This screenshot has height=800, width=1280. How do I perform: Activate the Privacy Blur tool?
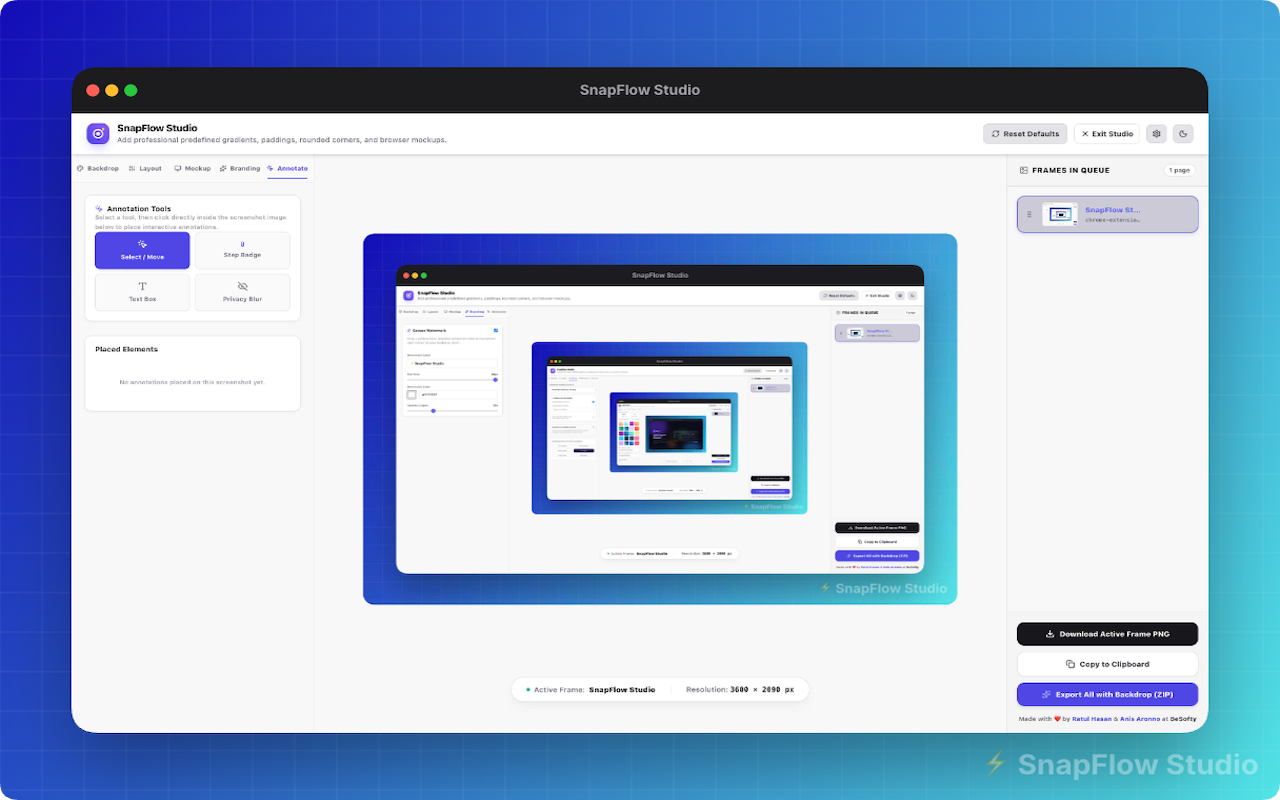pyautogui.click(x=242, y=292)
